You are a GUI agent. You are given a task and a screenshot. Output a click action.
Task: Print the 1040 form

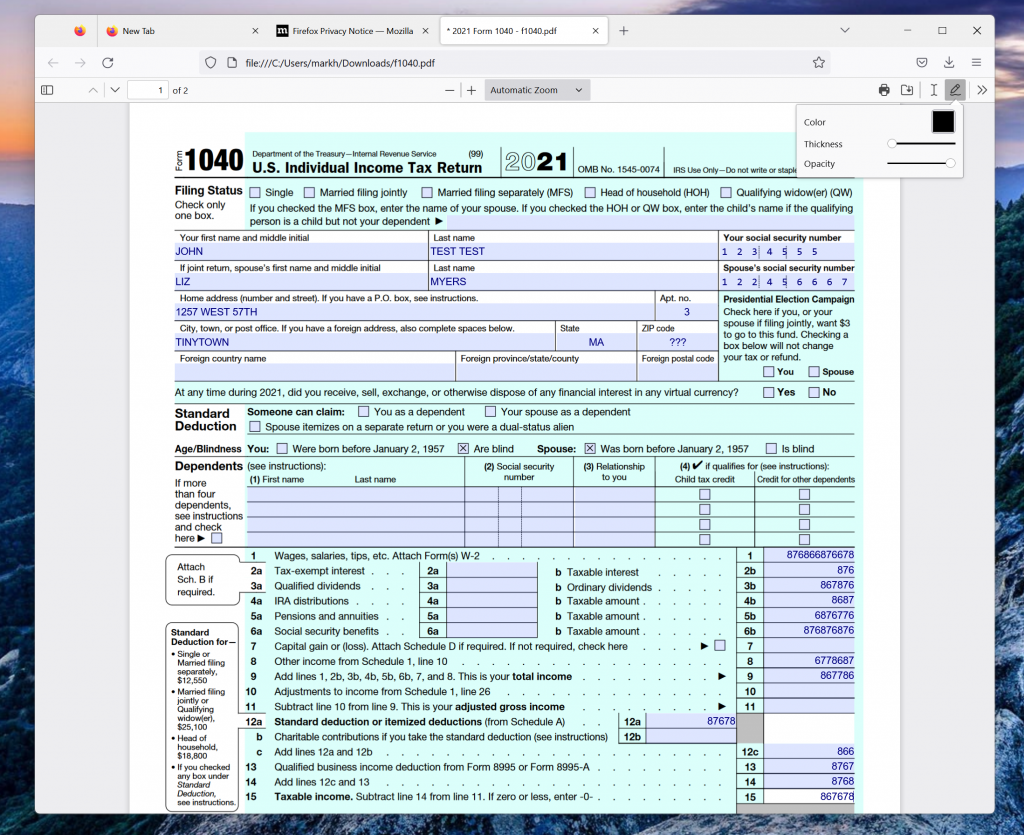(884, 89)
